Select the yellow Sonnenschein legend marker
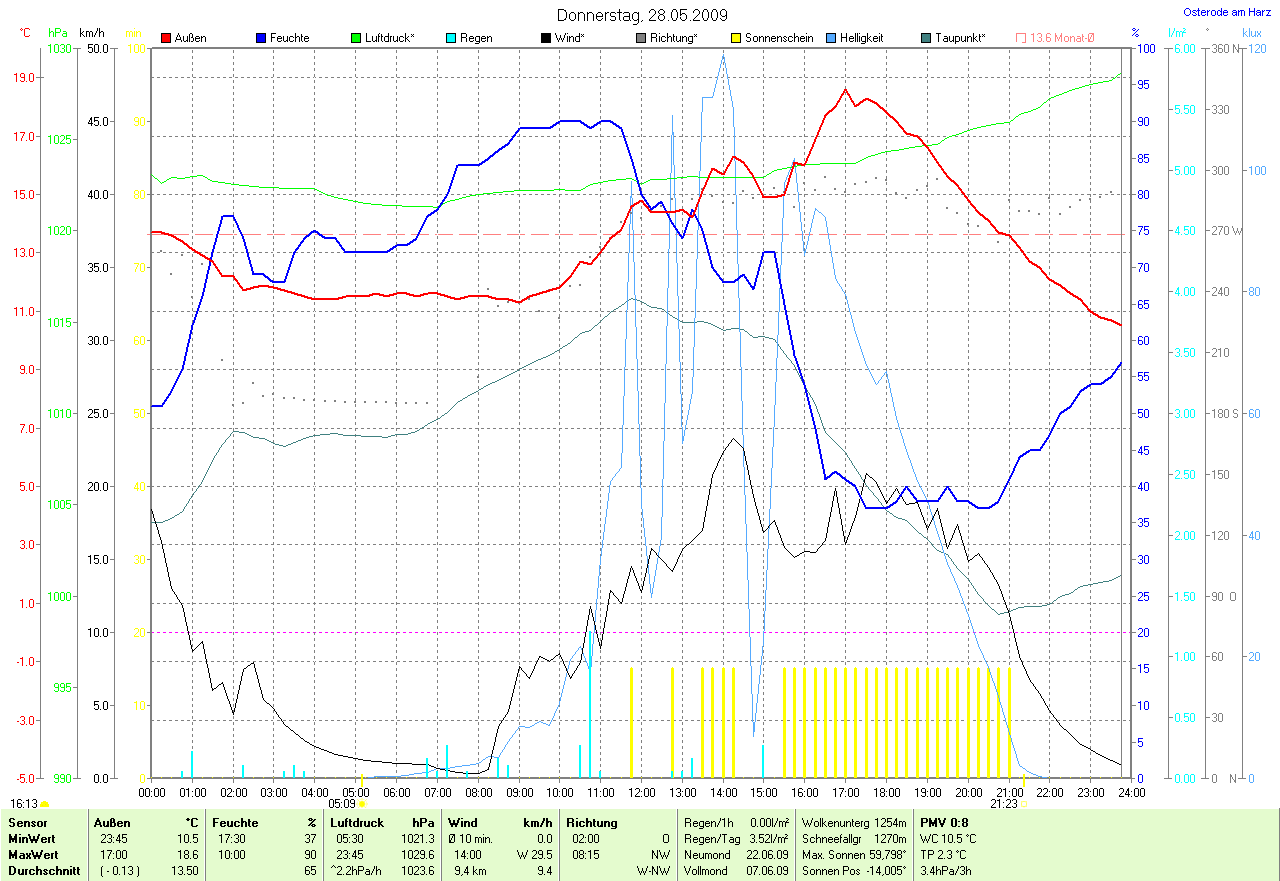 (736, 38)
